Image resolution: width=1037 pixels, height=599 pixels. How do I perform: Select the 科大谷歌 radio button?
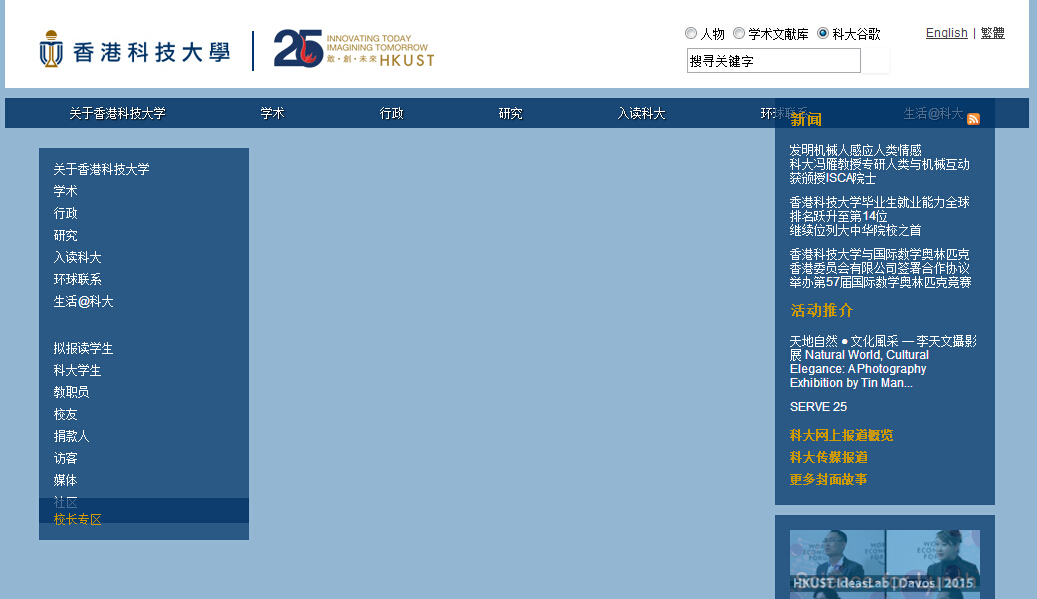click(x=823, y=33)
